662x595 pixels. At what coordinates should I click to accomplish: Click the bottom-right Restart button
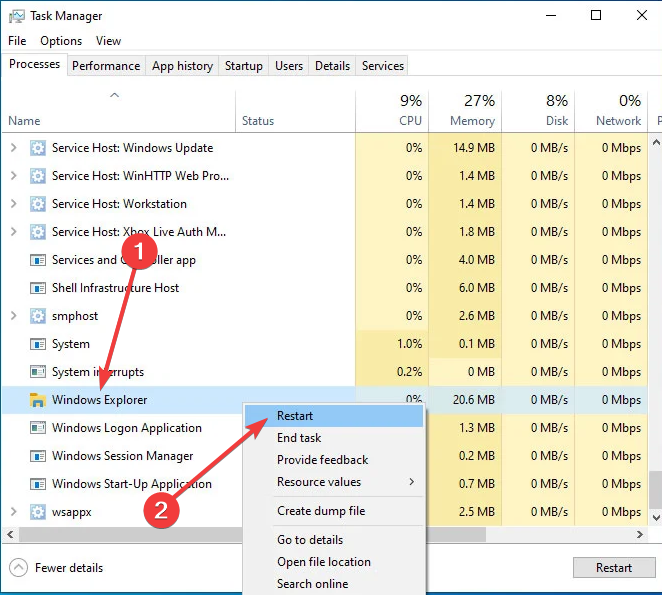pyautogui.click(x=614, y=568)
